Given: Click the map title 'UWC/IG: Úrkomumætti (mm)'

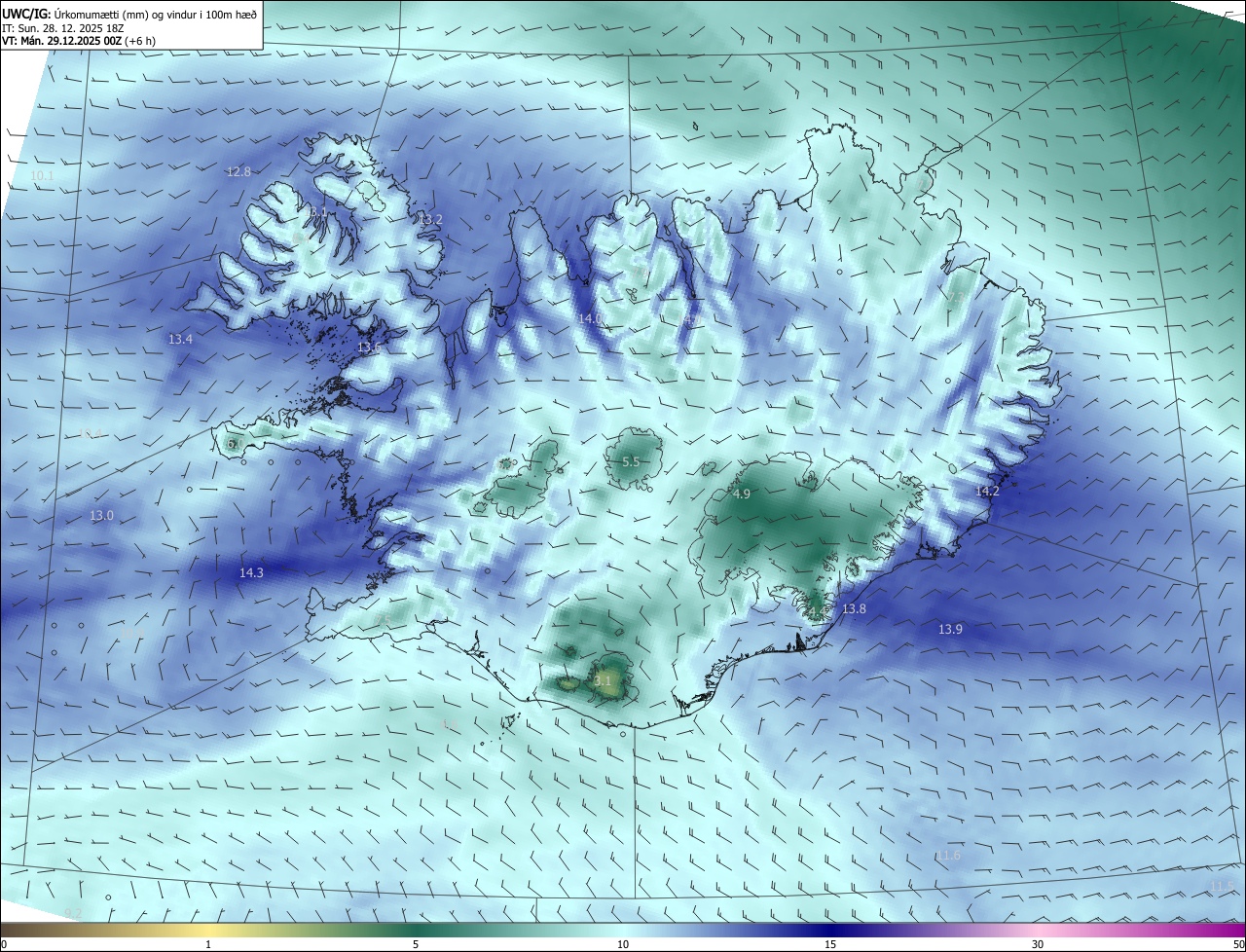Looking at the screenshot, I should [76, 14].
